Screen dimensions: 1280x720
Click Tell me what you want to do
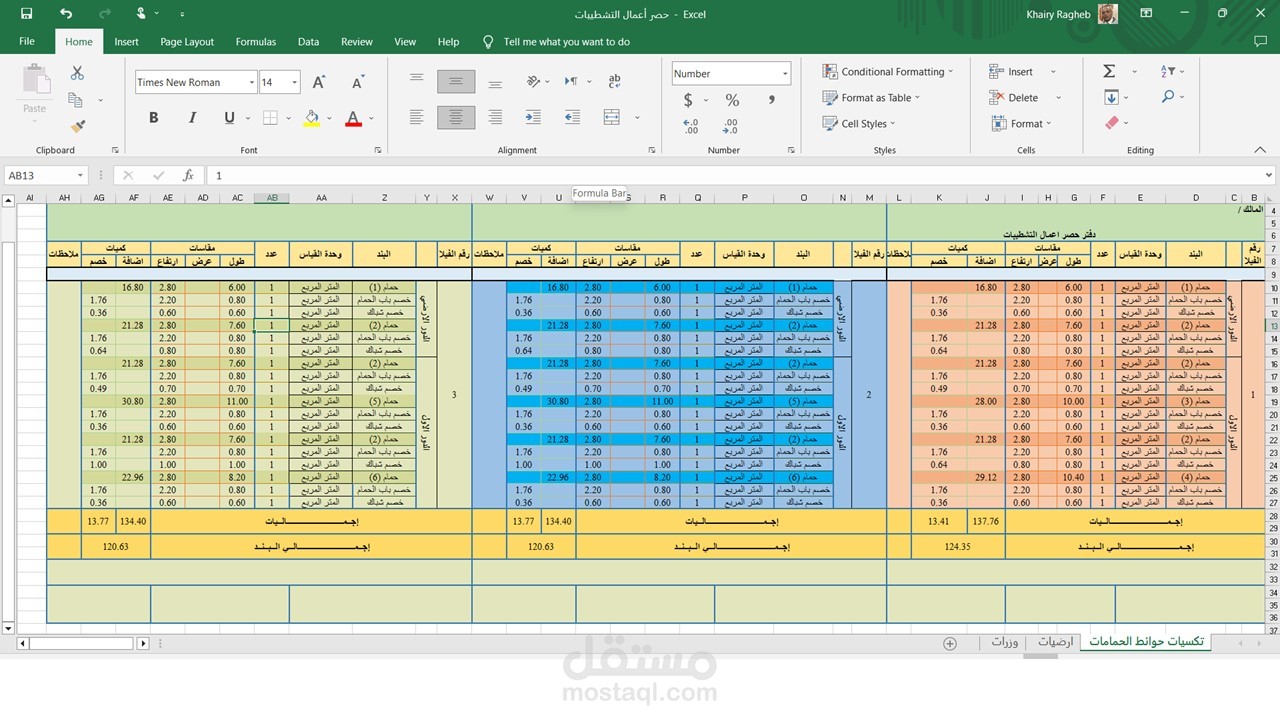pos(566,42)
